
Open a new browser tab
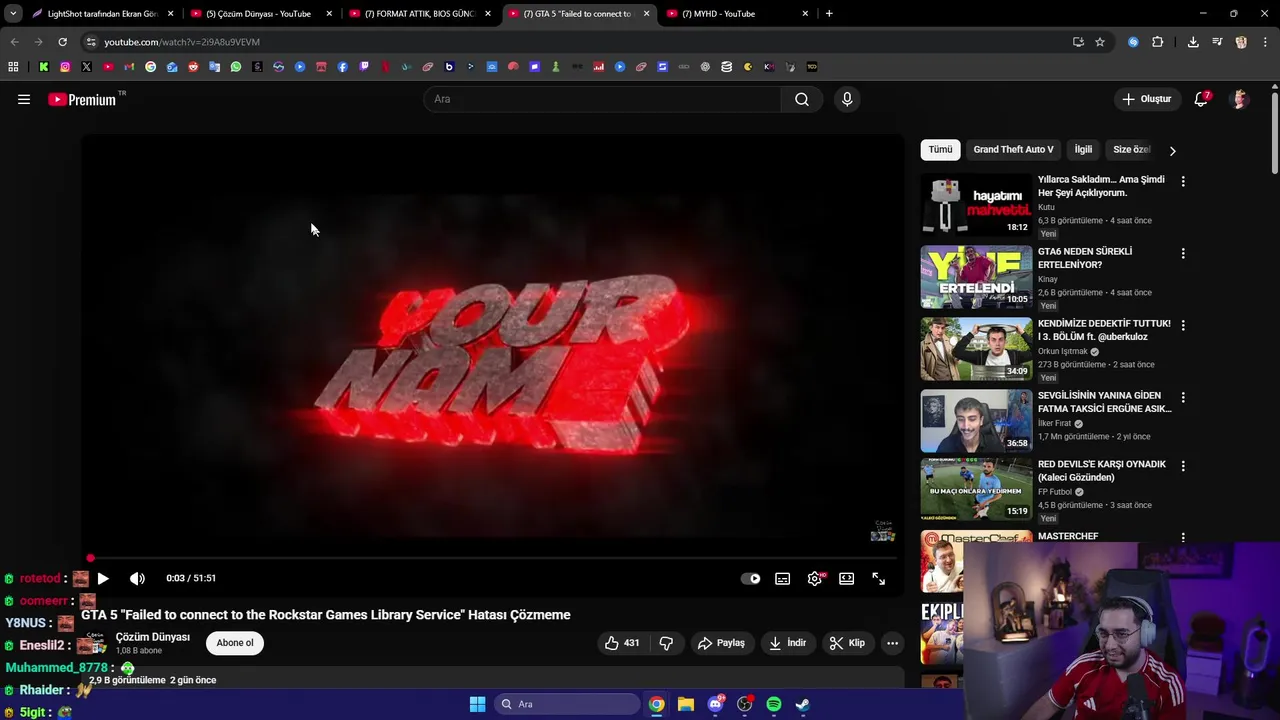[x=829, y=14]
